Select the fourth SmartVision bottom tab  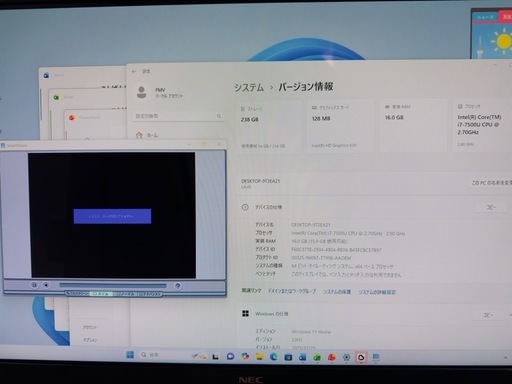pos(149,294)
